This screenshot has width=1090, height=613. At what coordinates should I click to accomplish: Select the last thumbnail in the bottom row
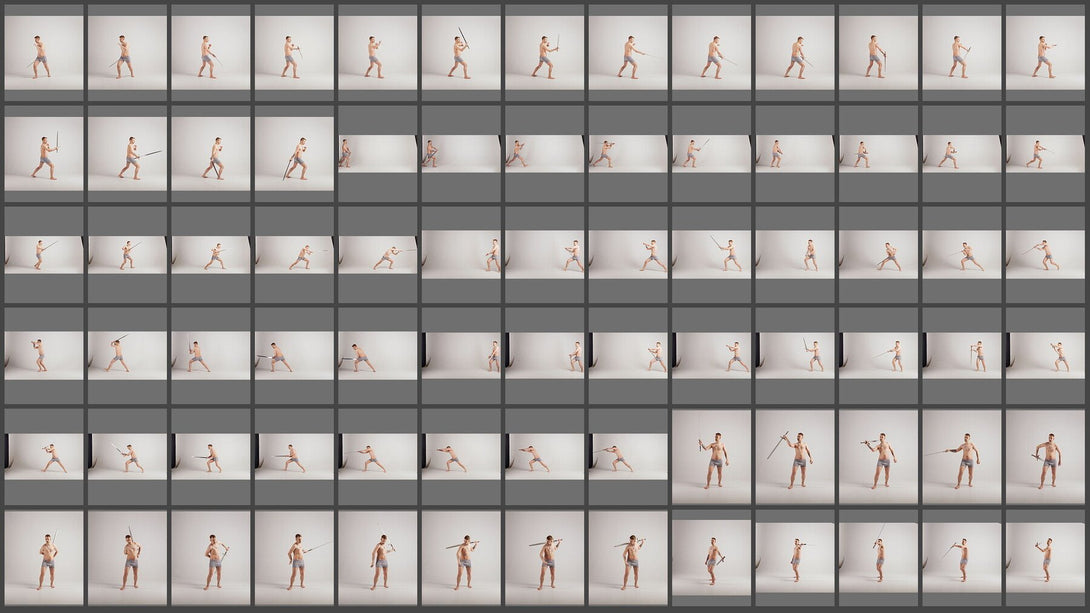click(1045, 558)
